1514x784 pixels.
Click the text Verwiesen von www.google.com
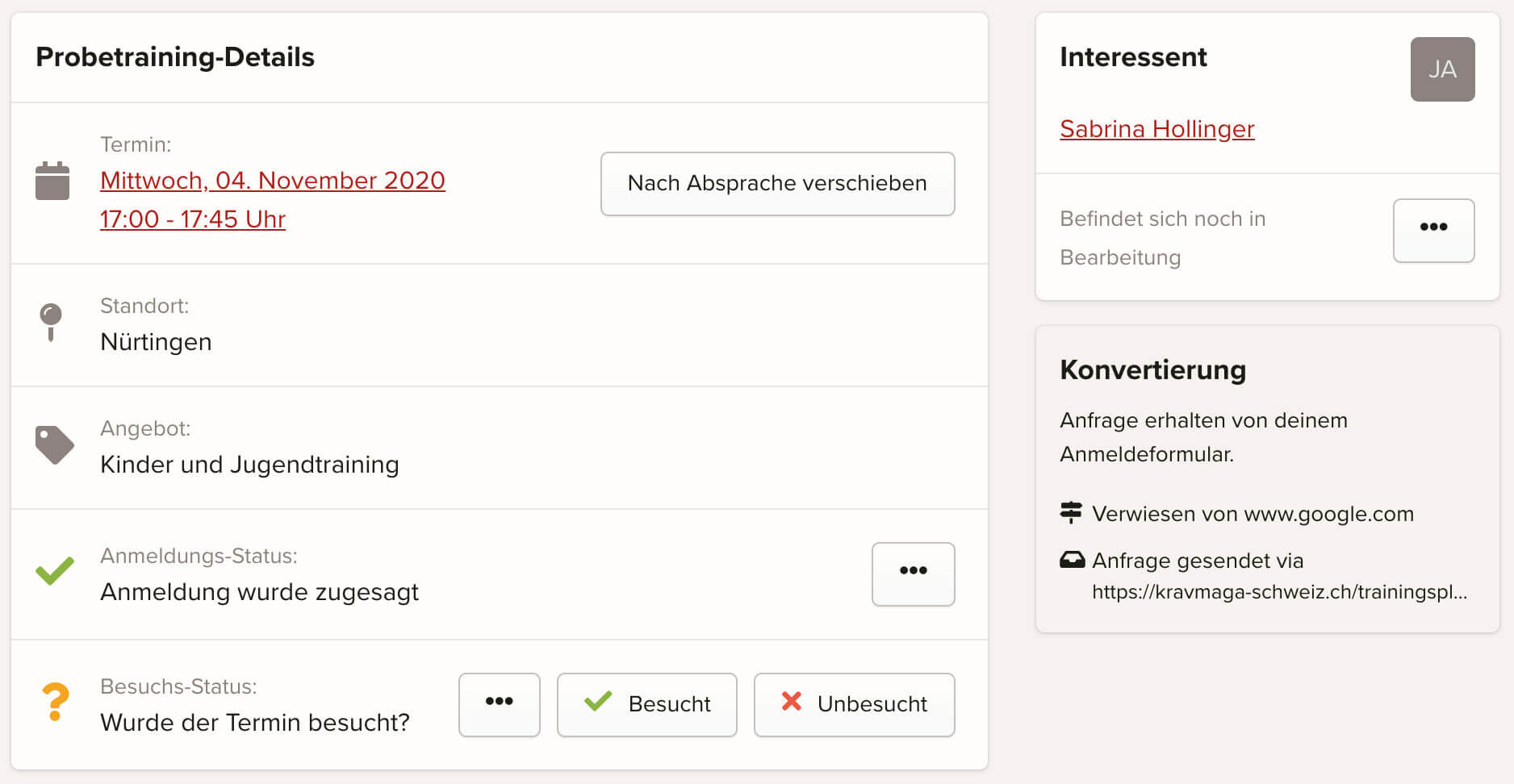click(1253, 514)
